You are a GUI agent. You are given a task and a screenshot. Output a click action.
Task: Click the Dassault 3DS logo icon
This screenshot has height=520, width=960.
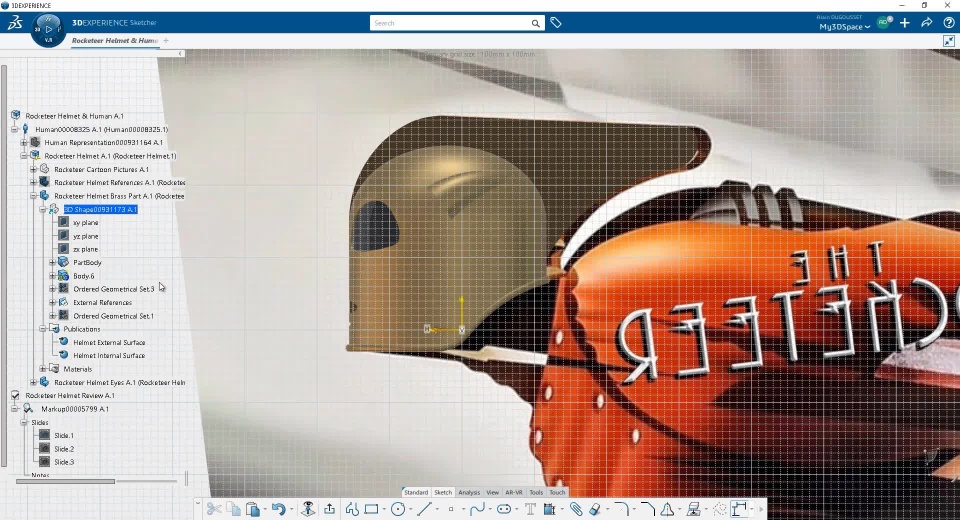click(15, 23)
